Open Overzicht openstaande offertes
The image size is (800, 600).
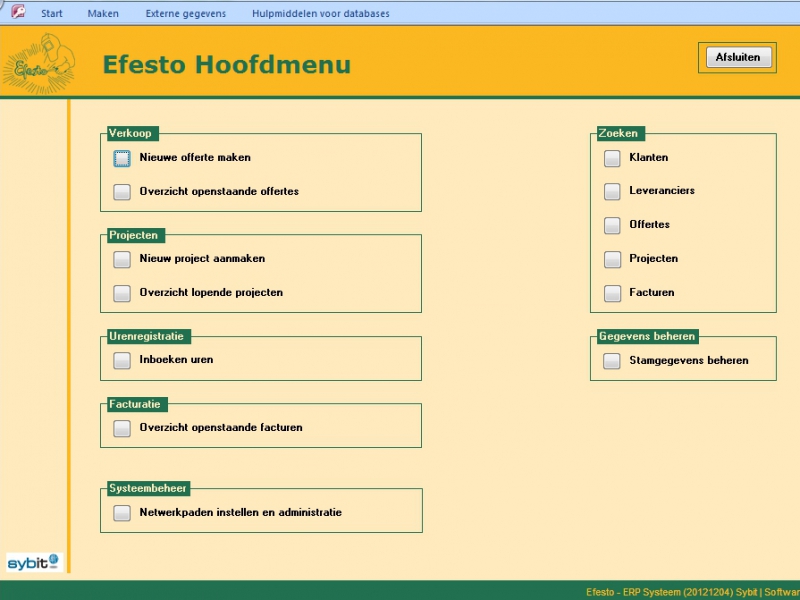click(122, 192)
